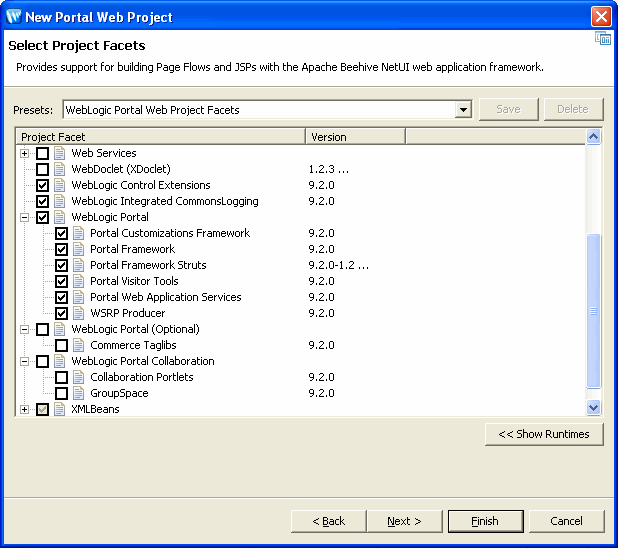
Task: Click the Portal Framework Struts icon
Action: [x=78, y=265]
